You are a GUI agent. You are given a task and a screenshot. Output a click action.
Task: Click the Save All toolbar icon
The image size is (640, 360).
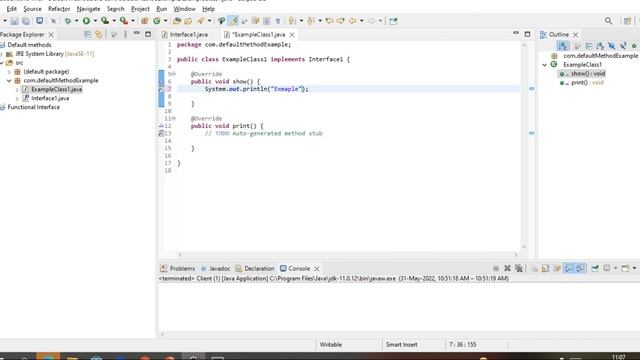pyautogui.click(x=26, y=21)
